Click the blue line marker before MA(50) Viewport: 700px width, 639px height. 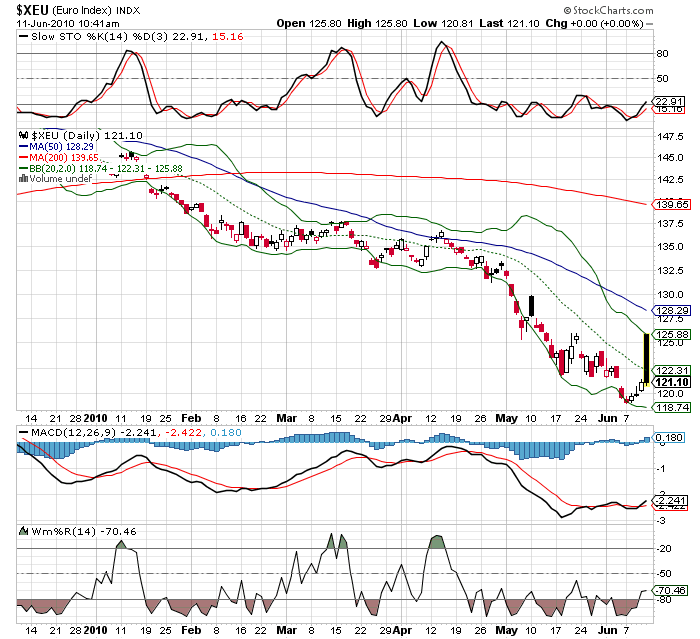pyautogui.click(x=23, y=146)
